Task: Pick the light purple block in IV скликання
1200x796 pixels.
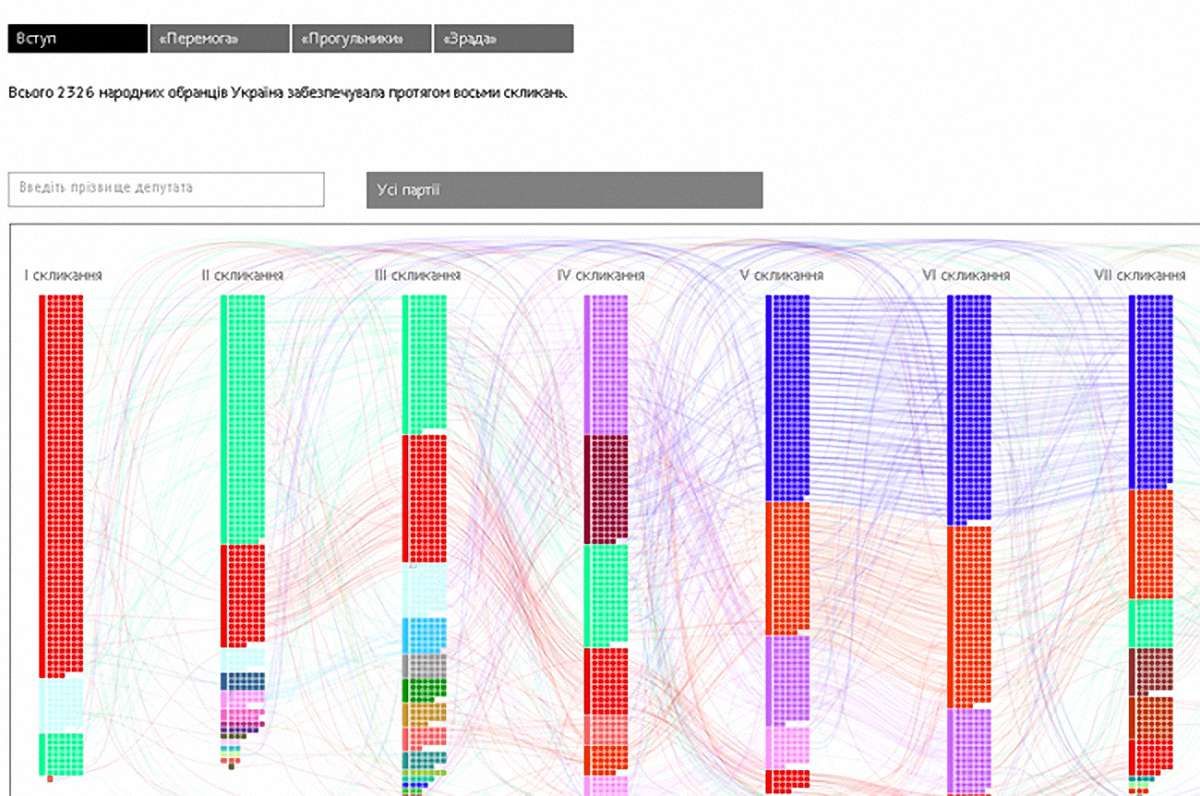Action: pyautogui.click(x=606, y=365)
